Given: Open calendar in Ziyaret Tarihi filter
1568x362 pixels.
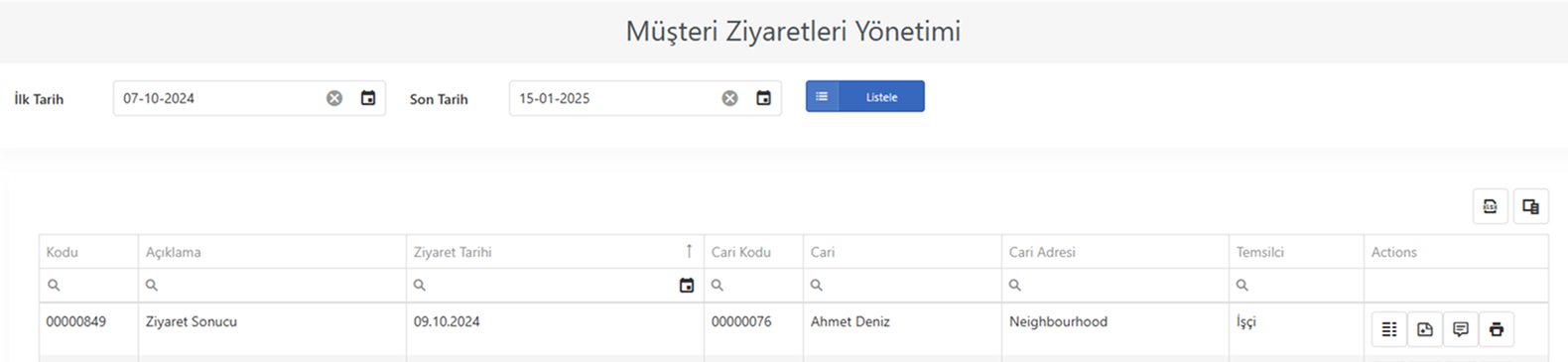Looking at the screenshot, I should [686, 286].
